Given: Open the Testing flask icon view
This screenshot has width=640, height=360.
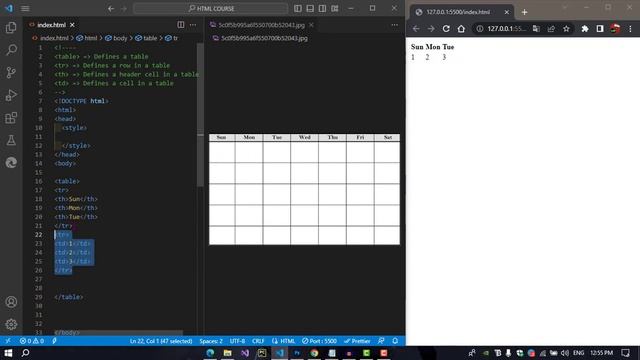Looking at the screenshot, I should click(x=11, y=140).
